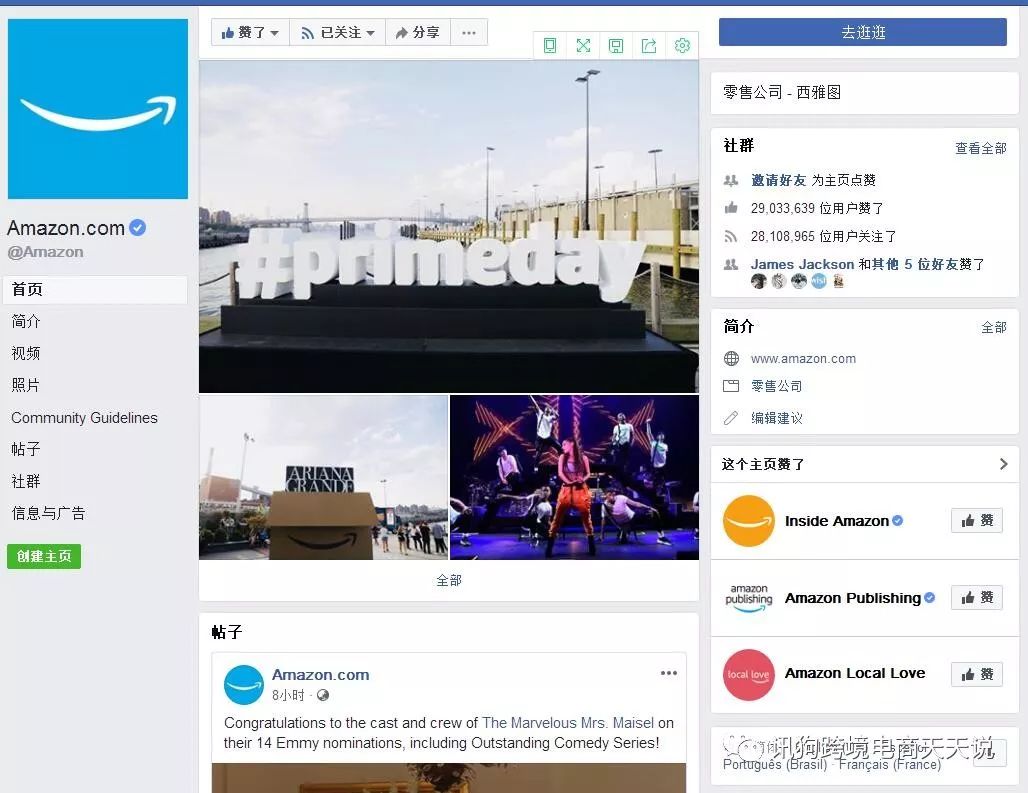Click the James Jackson name link
The image size is (1028, 793).
[x=802, y=264]
